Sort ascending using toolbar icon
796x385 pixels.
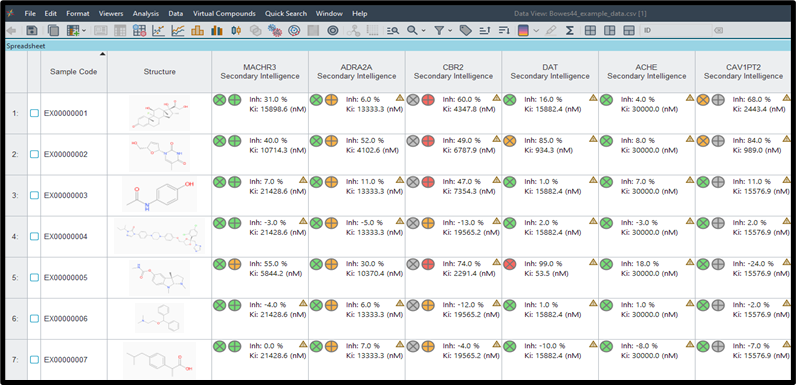(x=485, y=30)
